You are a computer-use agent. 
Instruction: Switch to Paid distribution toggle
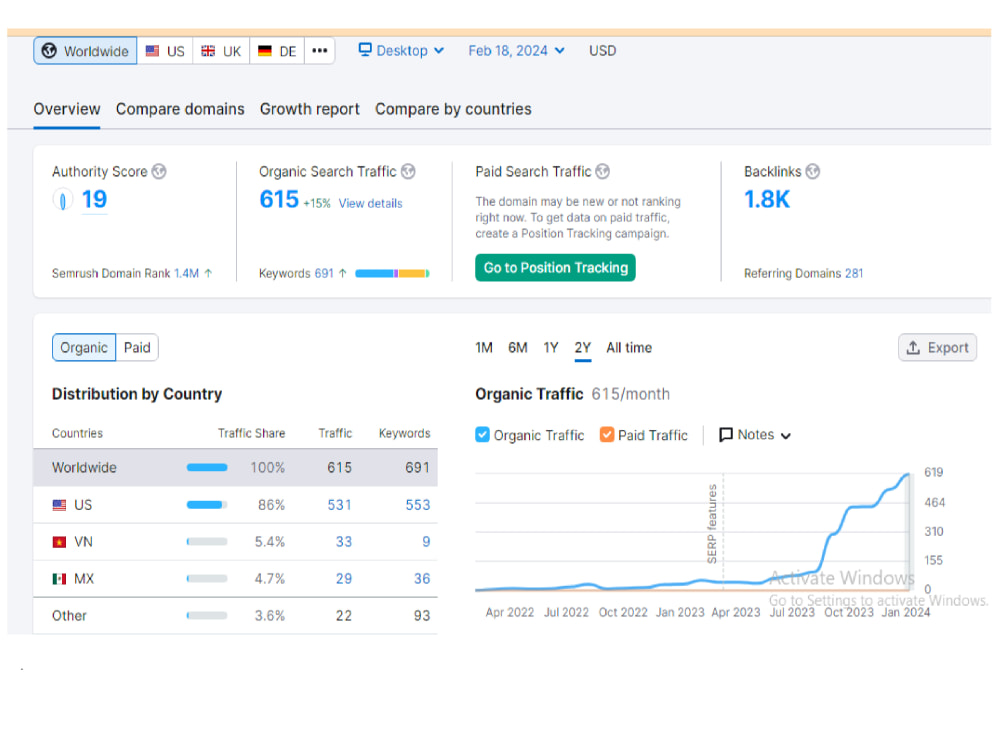click(x=137, y=348)
